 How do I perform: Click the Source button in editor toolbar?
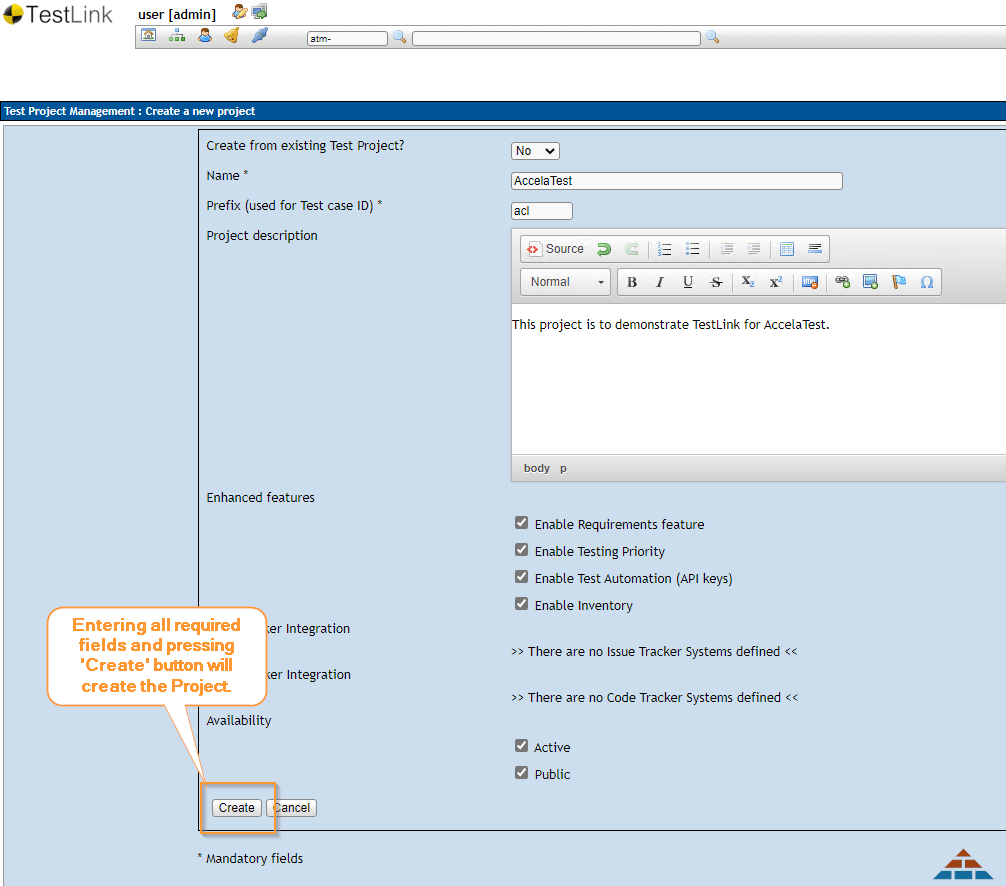(555, 249)
